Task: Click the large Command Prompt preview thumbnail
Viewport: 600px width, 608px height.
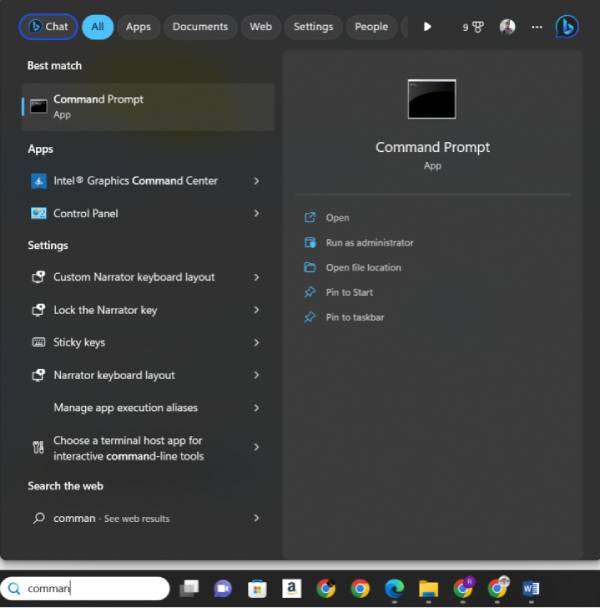Action: [x=432, y=99]
